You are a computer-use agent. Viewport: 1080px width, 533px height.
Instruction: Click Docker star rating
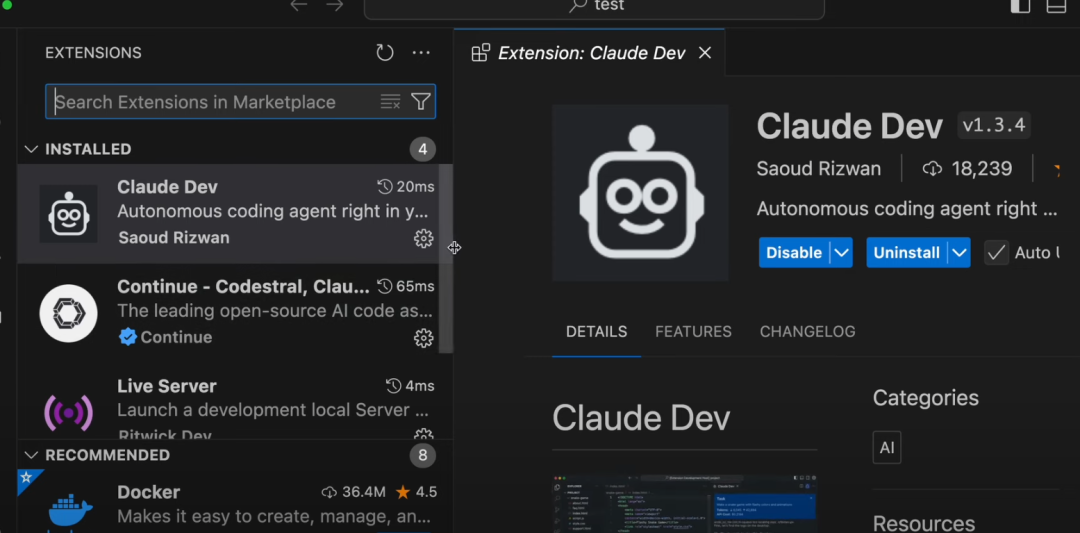point(416,492)
